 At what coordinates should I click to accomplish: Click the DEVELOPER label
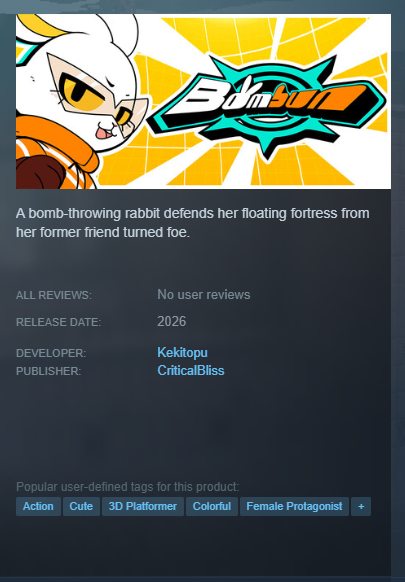pyautogui.click(x=51, y=353)
